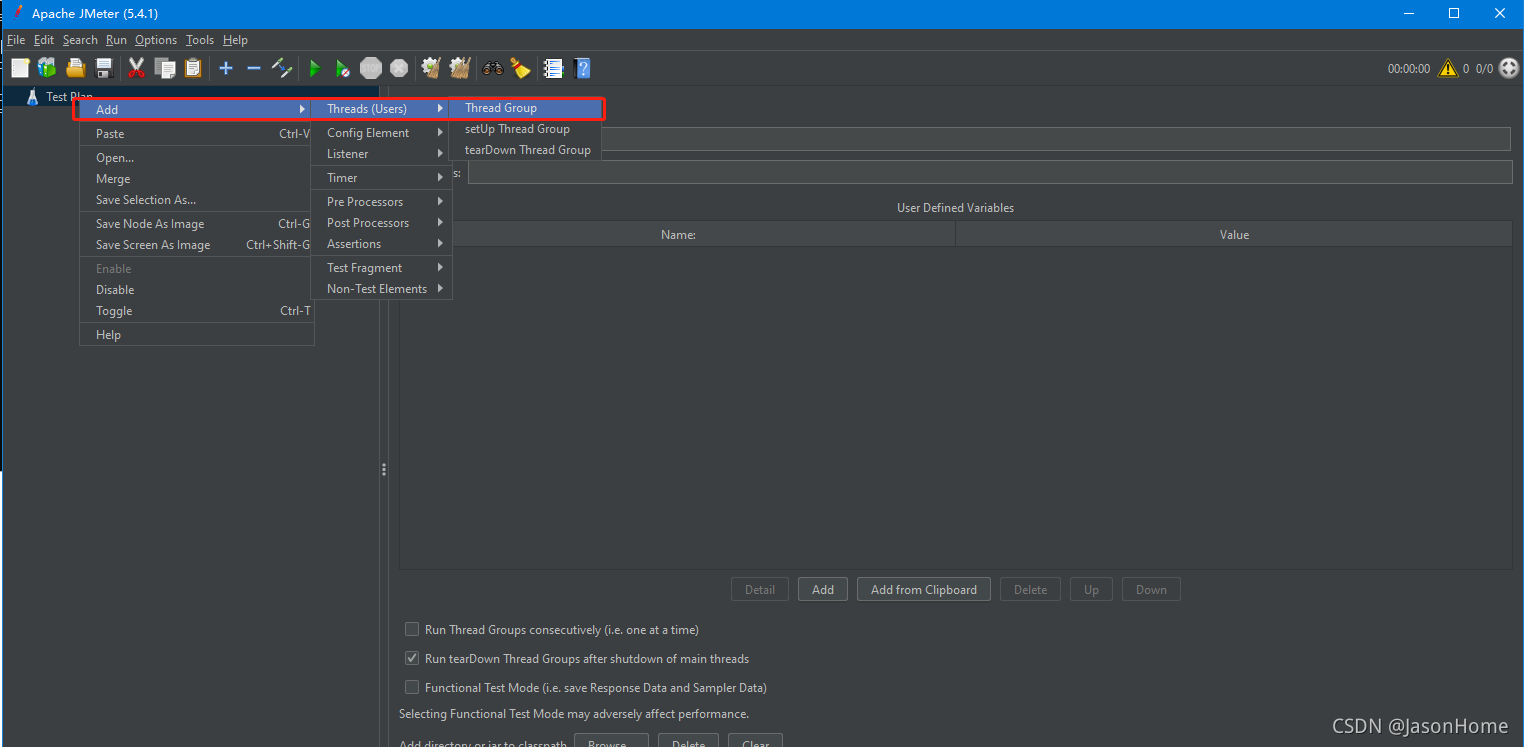Open the File menu
The height and width of the screenshot is (747, 1524).
(x=16, y=40)
